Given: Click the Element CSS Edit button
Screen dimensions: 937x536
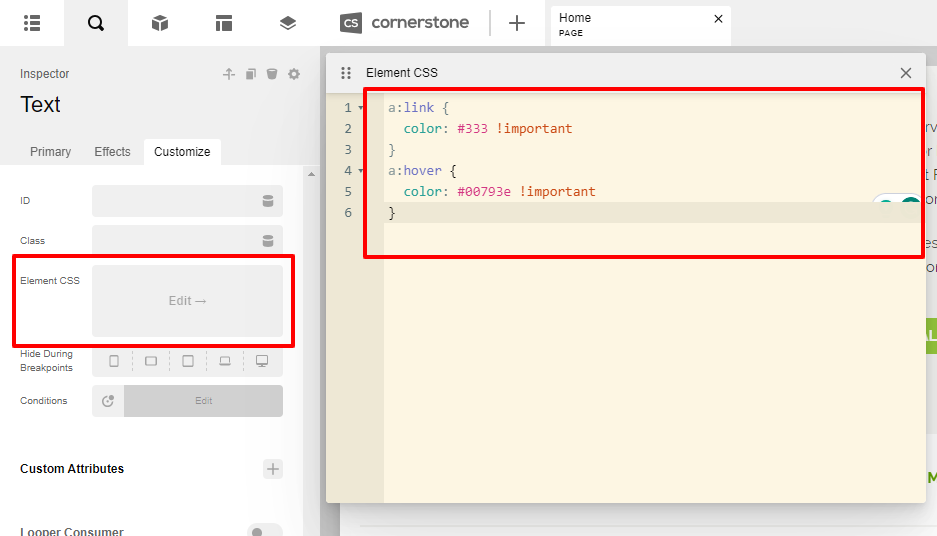Looking at the screenshot, I should coord(187,301).
